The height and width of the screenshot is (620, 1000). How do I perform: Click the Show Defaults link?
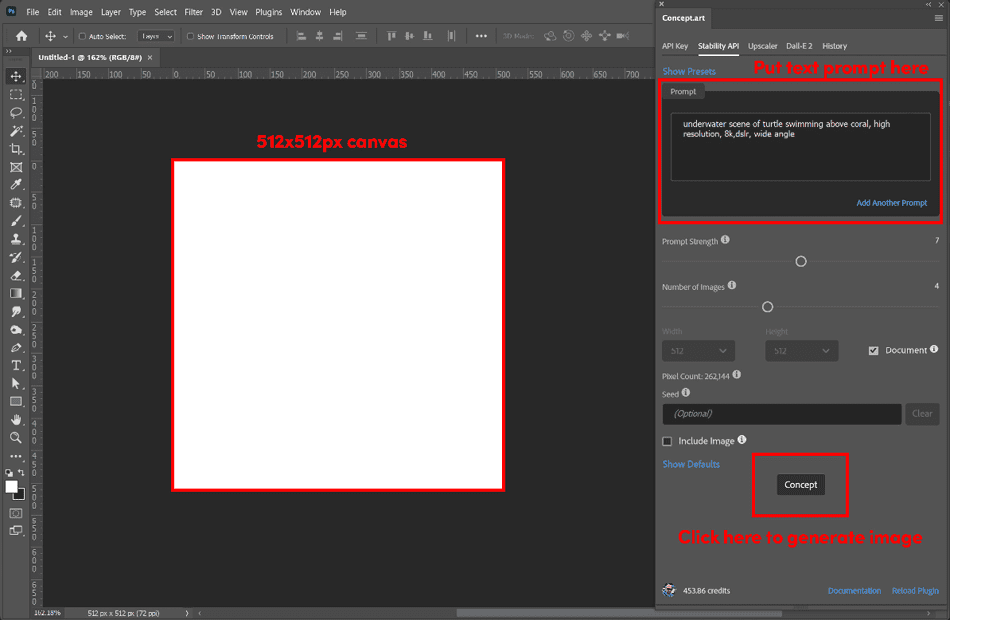(691, 464)
